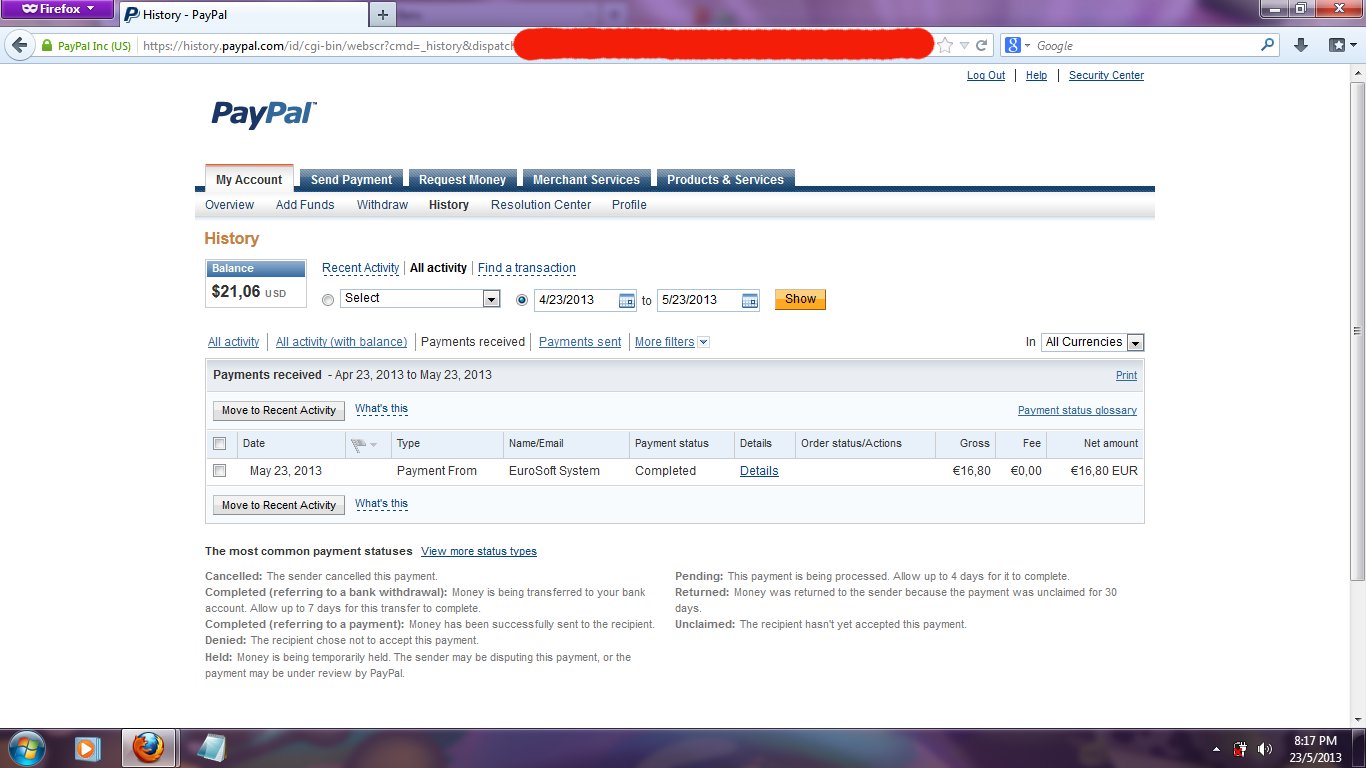The image size is (1366, 768).
Task: Open the notepad-like taskbar application icon
Action: coord(212,747)
